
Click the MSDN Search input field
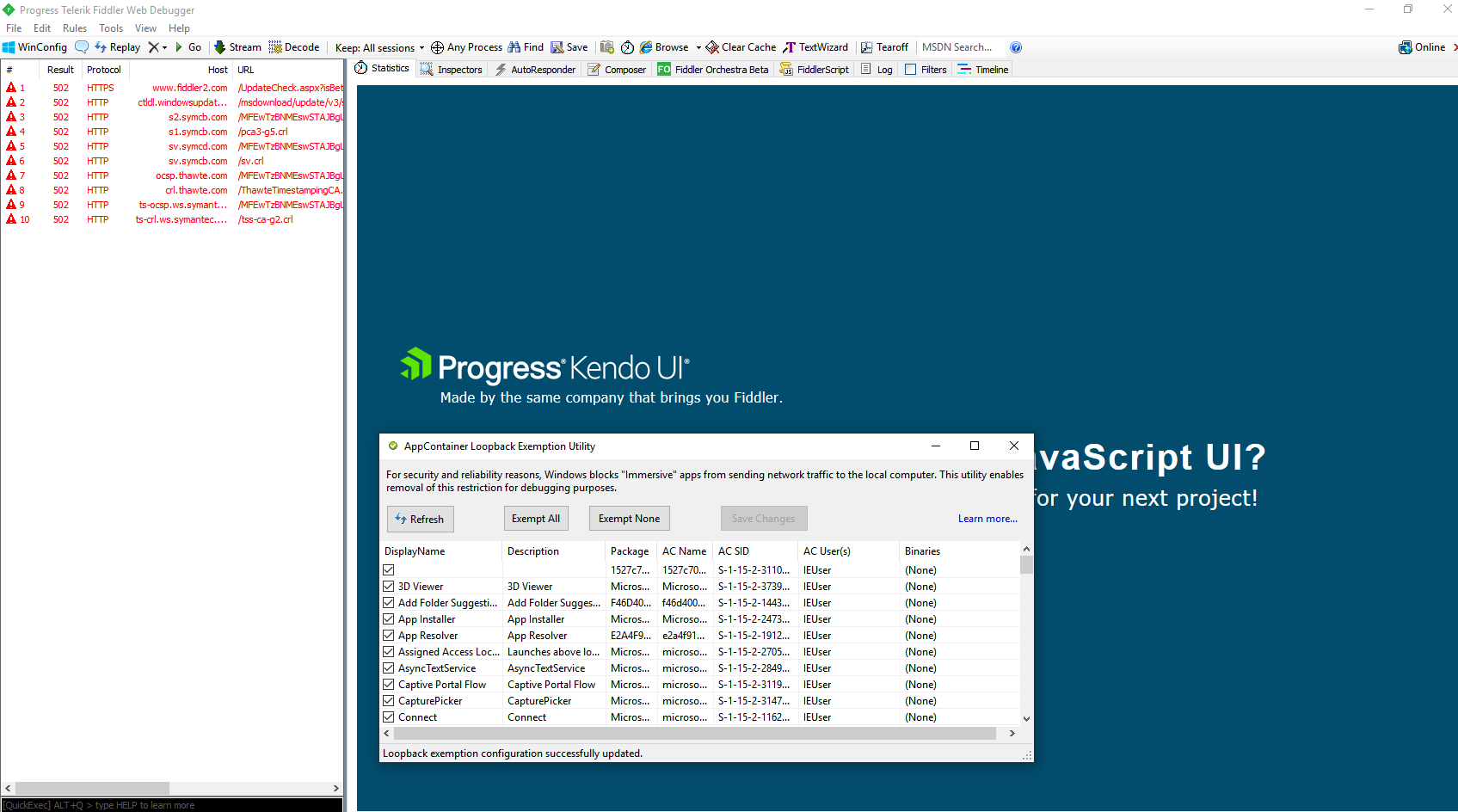coord(959,47)
